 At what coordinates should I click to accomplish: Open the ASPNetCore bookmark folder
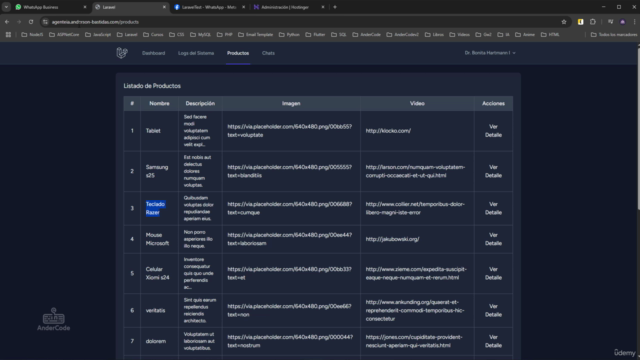coord(64,35)
